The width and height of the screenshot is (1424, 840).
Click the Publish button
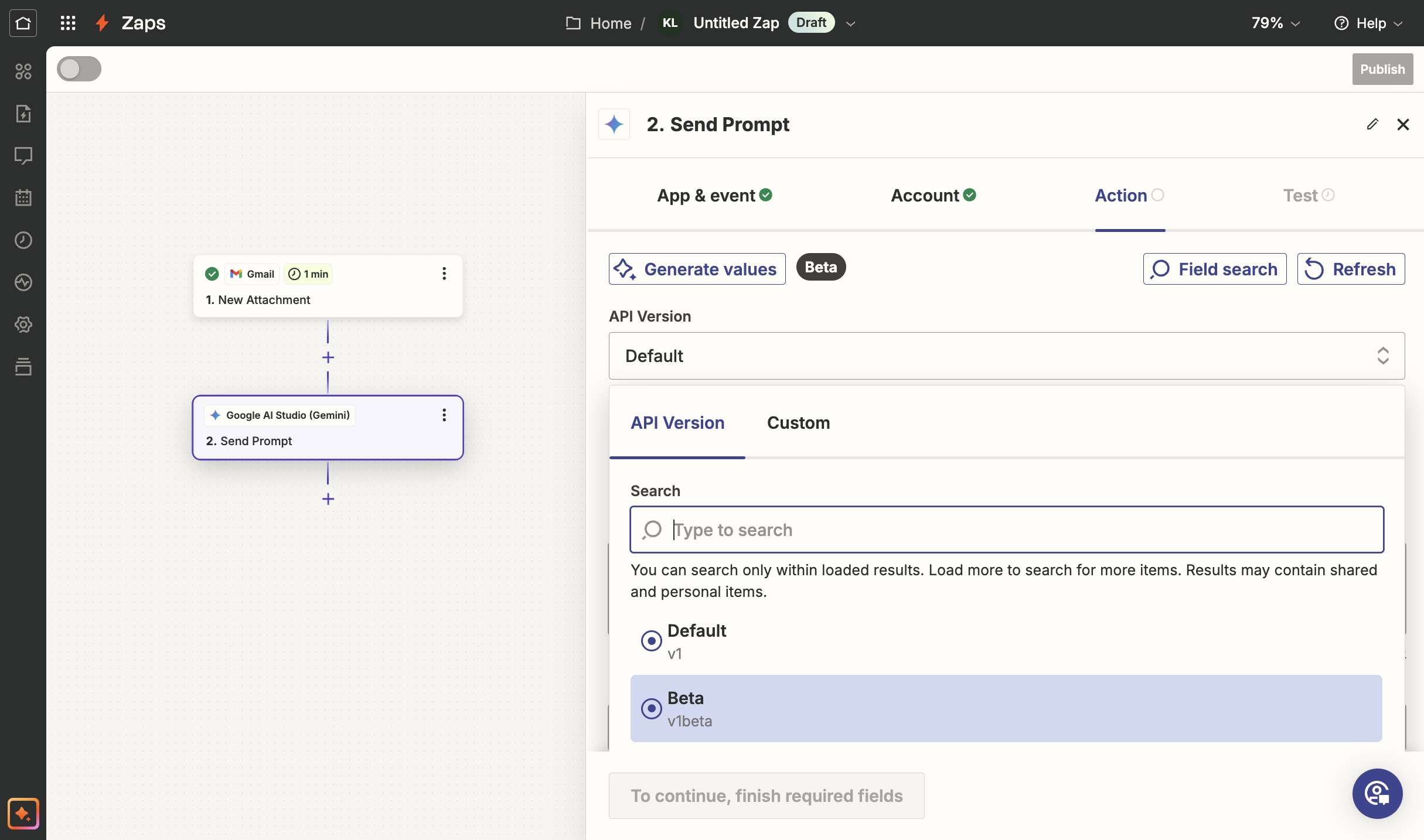point(1382,69)
